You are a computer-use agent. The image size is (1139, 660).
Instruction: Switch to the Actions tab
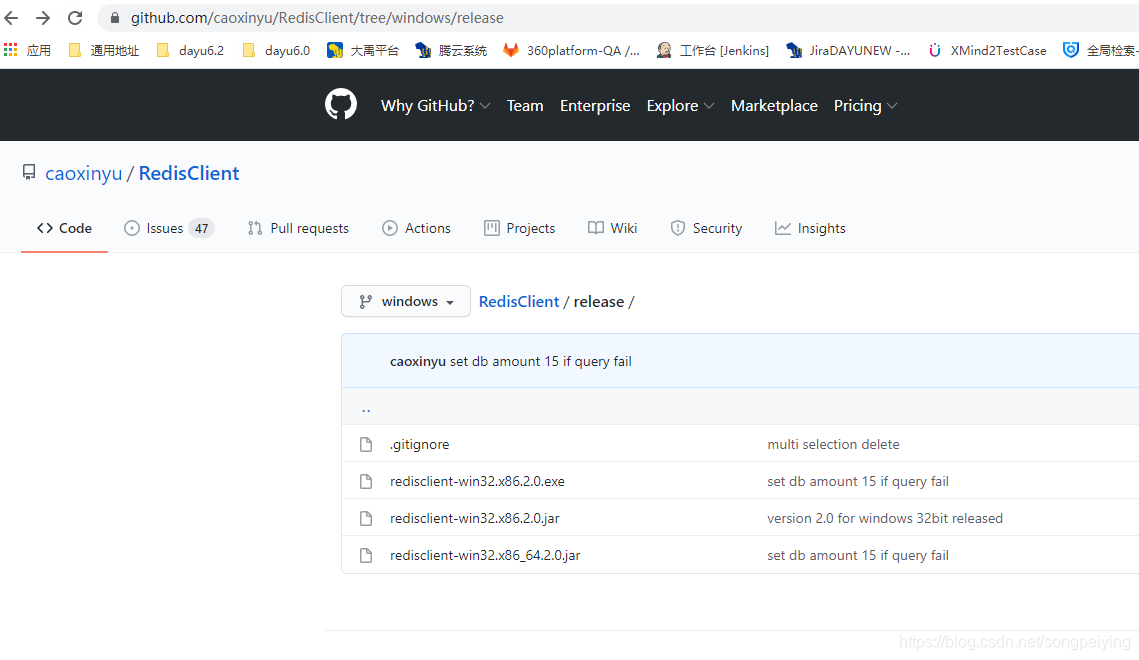[x=416, y=228]
